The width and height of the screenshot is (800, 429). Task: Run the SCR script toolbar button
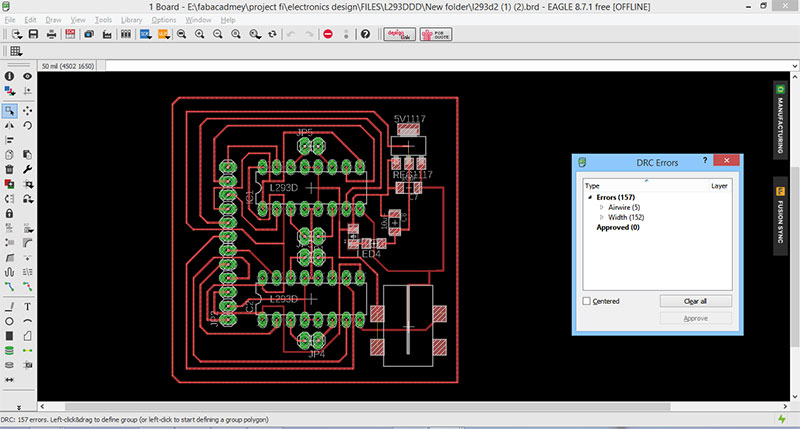click(145, 34)
